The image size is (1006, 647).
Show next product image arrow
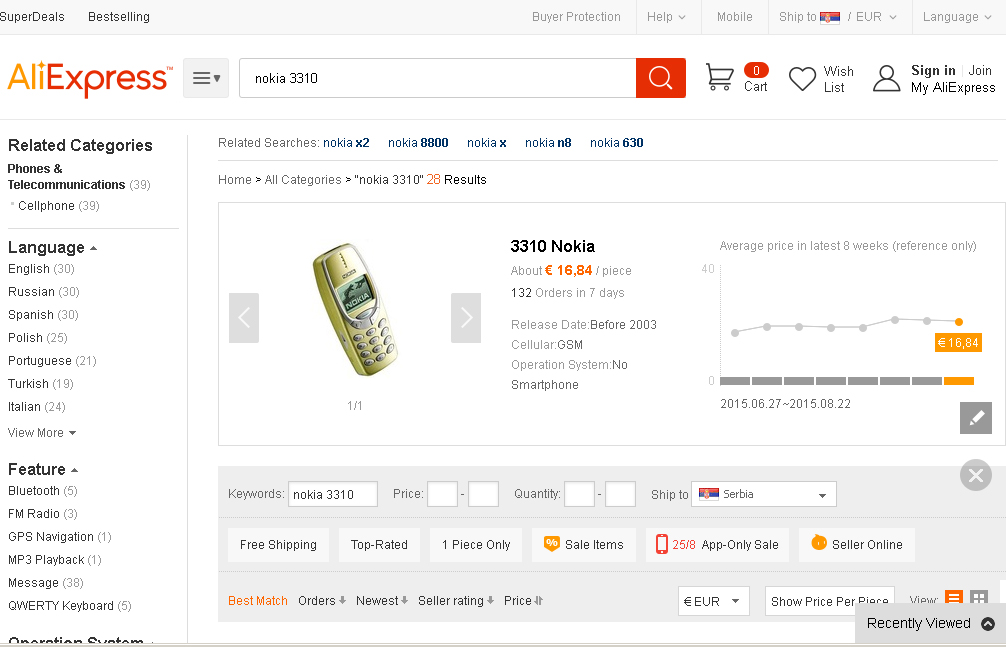tap(466, 318)
